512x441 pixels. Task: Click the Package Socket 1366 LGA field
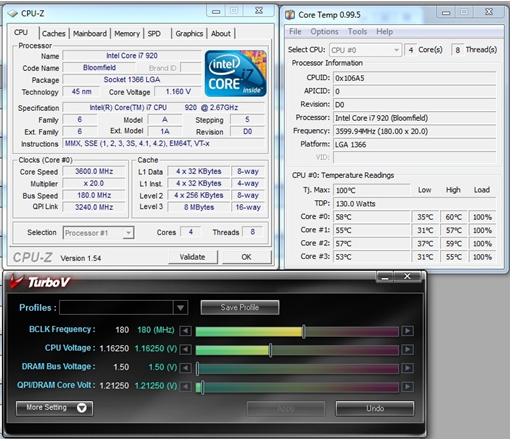[132, 80]
